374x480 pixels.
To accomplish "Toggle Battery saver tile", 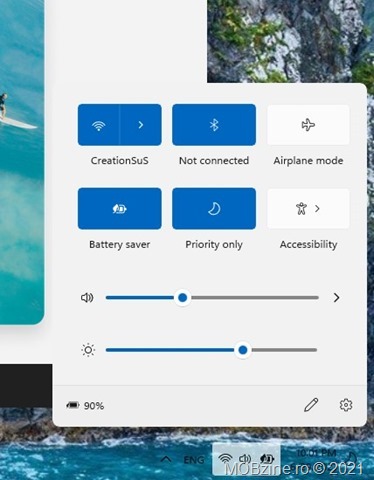I will [x=120, y=209].
